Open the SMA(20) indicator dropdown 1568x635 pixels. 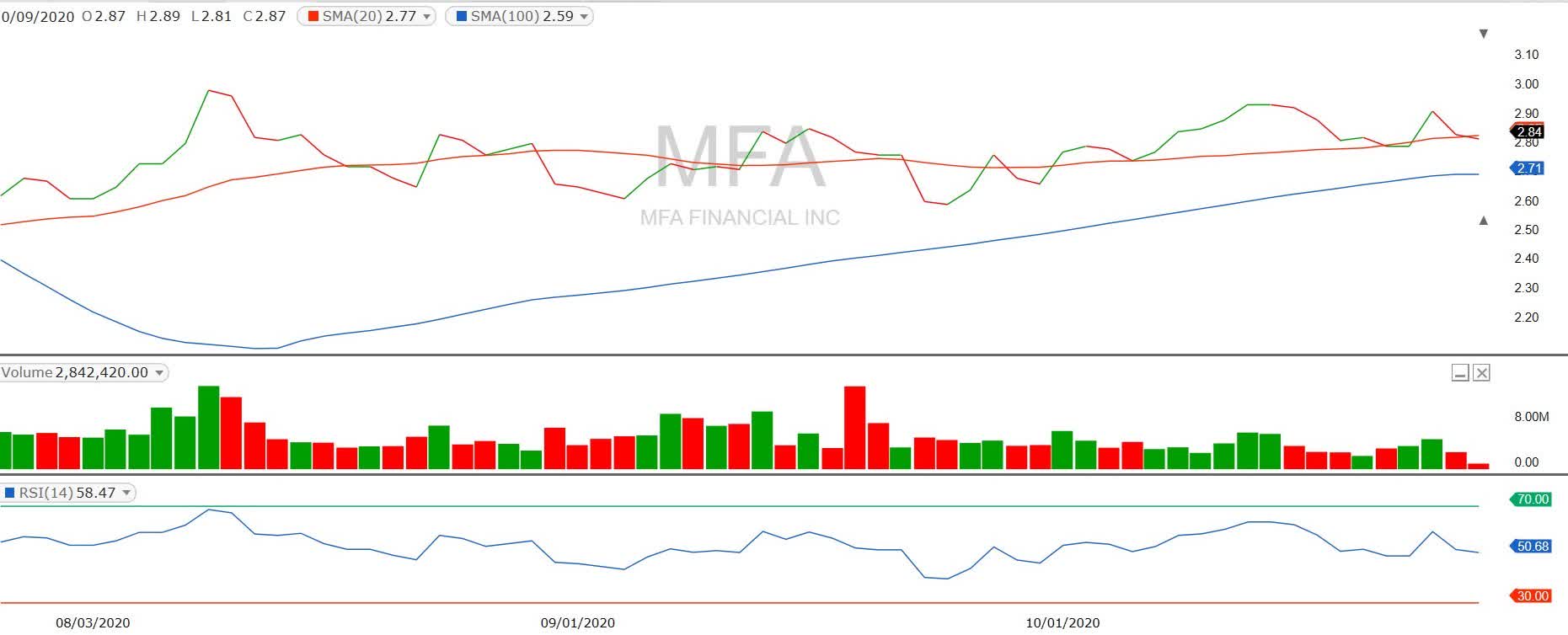point(426,16)
